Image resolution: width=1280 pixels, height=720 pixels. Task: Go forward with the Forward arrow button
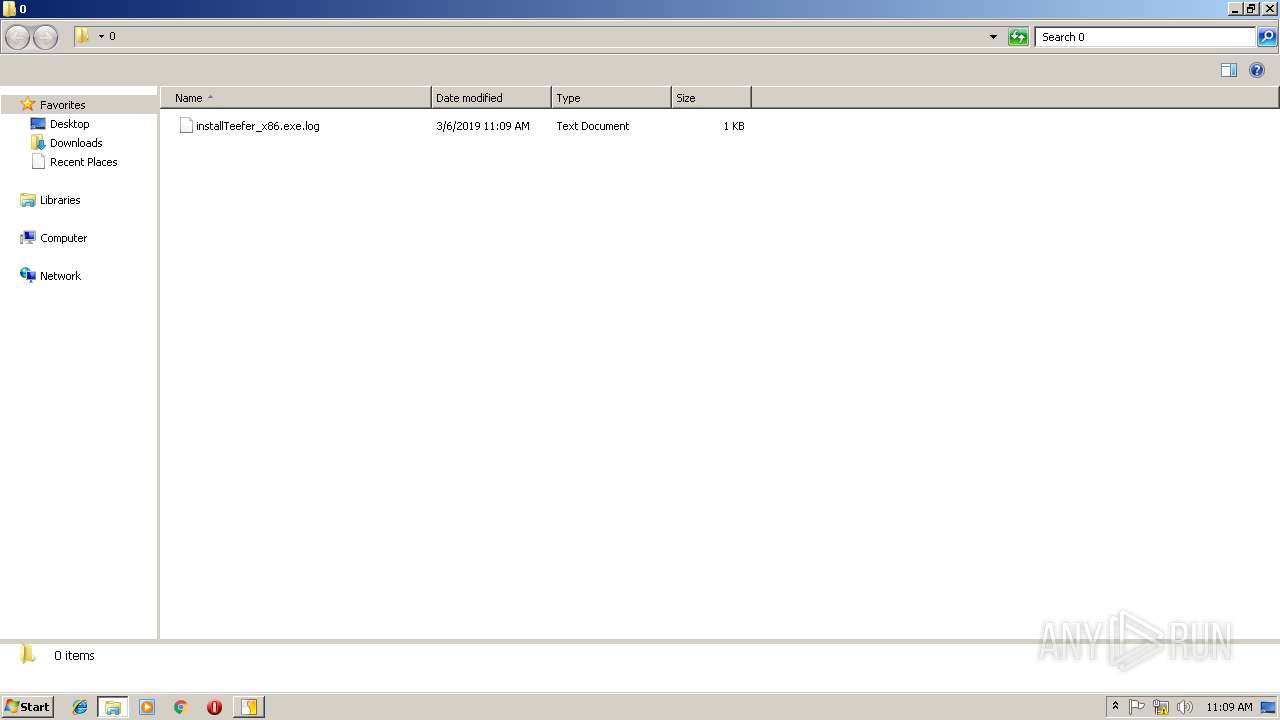[45, 37]
